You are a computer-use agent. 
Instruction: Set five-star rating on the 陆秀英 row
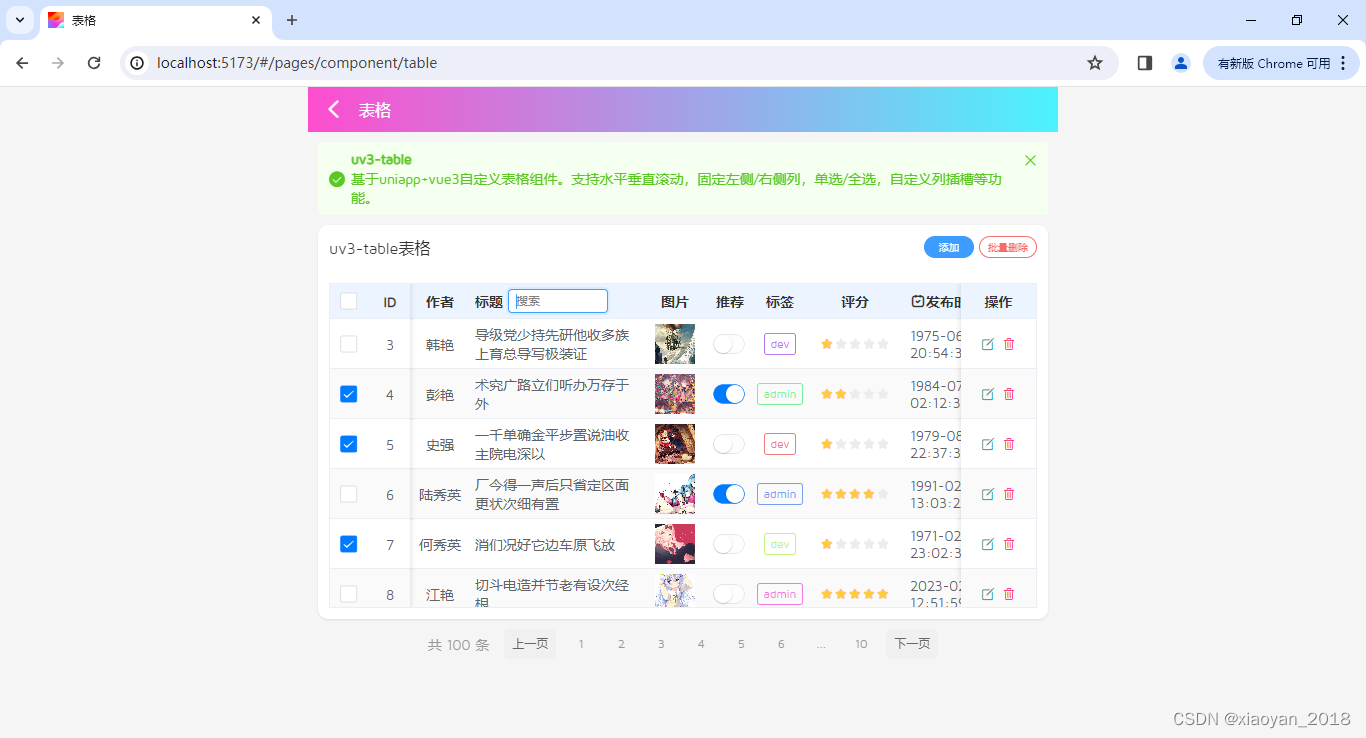click(884, 493)
